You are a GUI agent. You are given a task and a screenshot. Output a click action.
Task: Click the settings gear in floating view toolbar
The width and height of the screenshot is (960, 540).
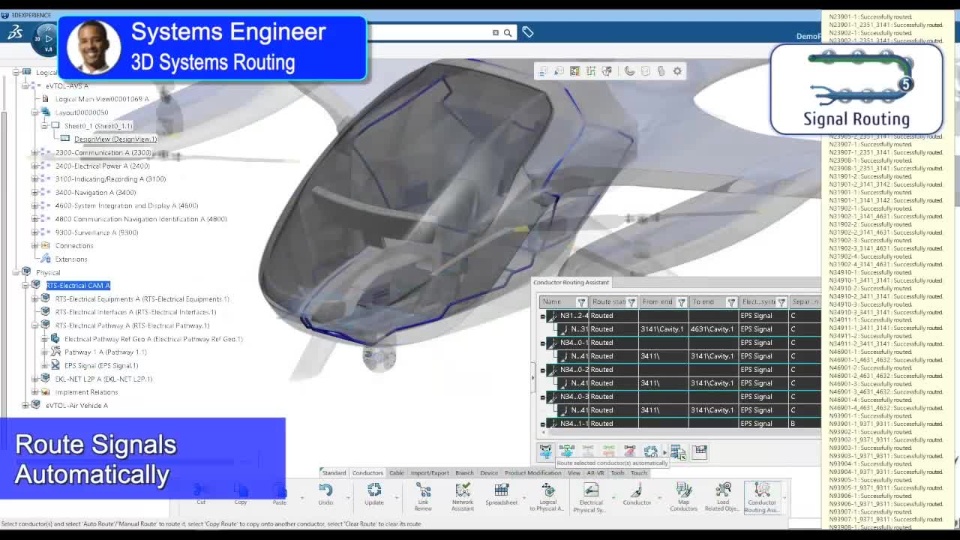677,71
